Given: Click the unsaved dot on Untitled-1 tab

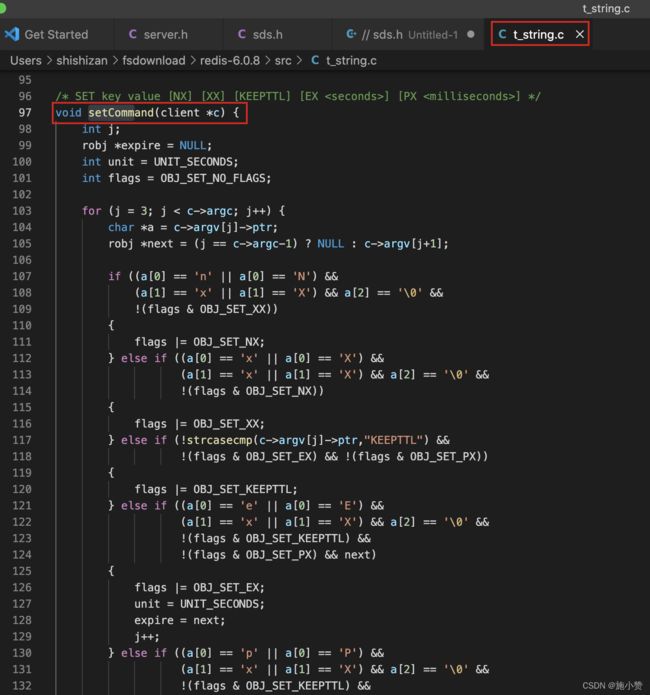Looking at the screenshot, I should pos(470,34).
